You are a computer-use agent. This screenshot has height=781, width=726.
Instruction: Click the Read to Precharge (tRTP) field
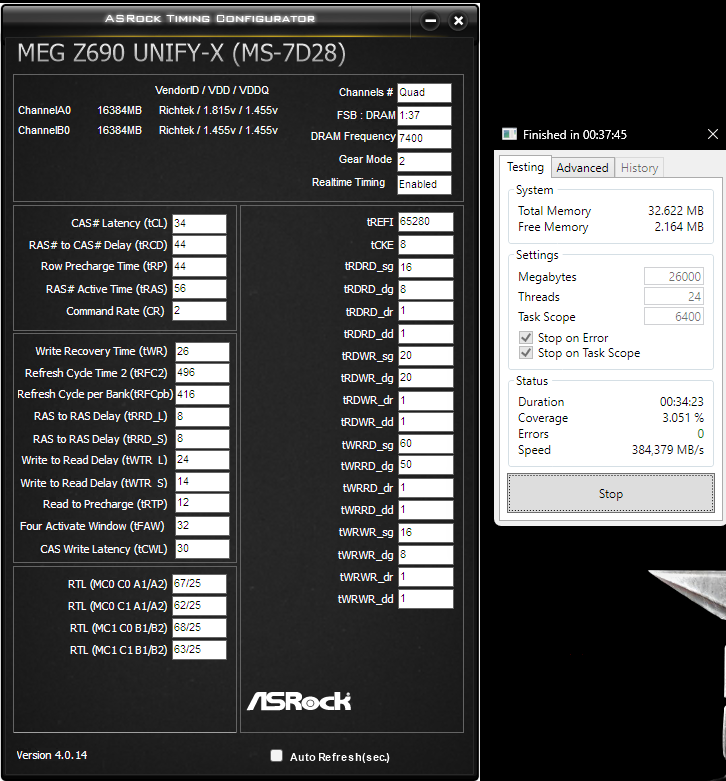(202, 503)
